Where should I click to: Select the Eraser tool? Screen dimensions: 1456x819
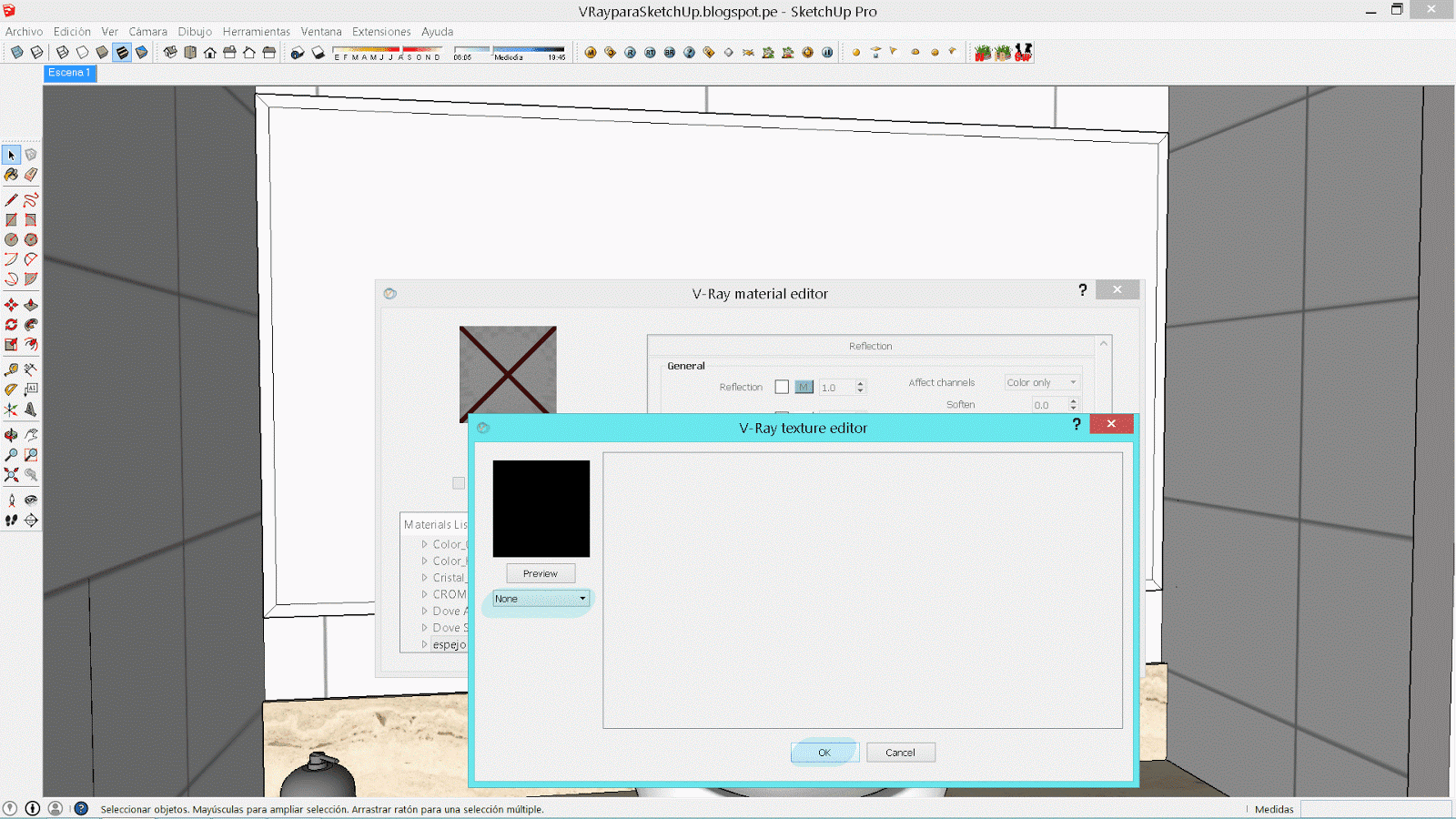click(x=30, y=175)
